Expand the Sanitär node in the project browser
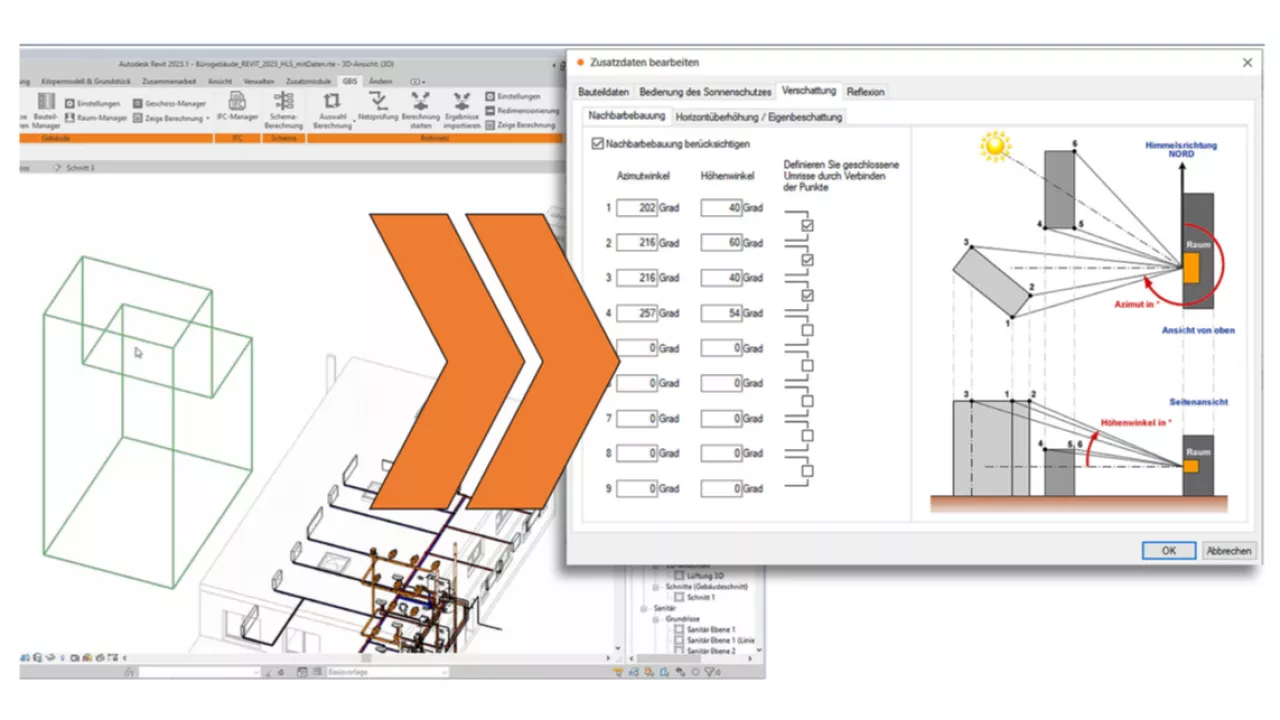This screenshot has height=720, width=1280. tap(644, 609)
